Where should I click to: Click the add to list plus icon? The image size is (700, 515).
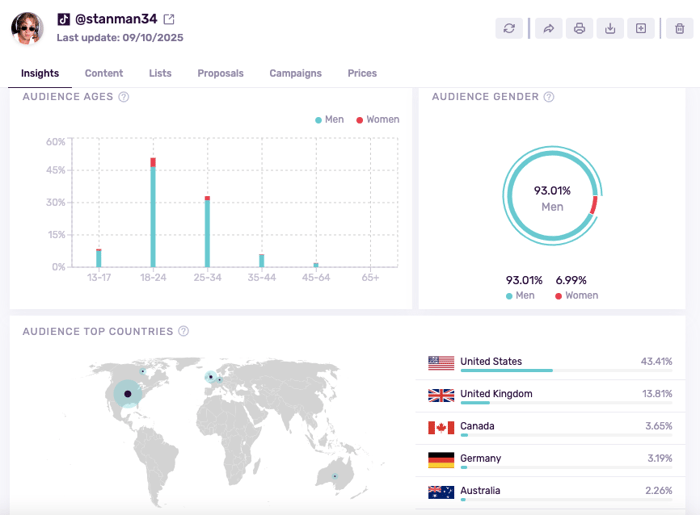pyautogui.click(x=641, y=28)
